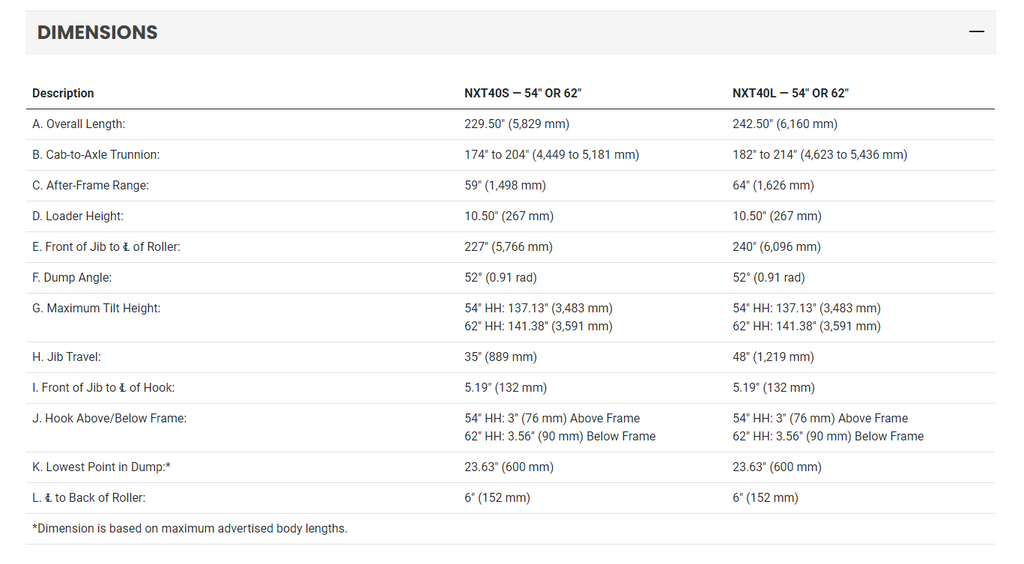Click the 242.50" (6,160 mm) value cell
Viewport: 1024px width, 564px height.
[785, 124]
